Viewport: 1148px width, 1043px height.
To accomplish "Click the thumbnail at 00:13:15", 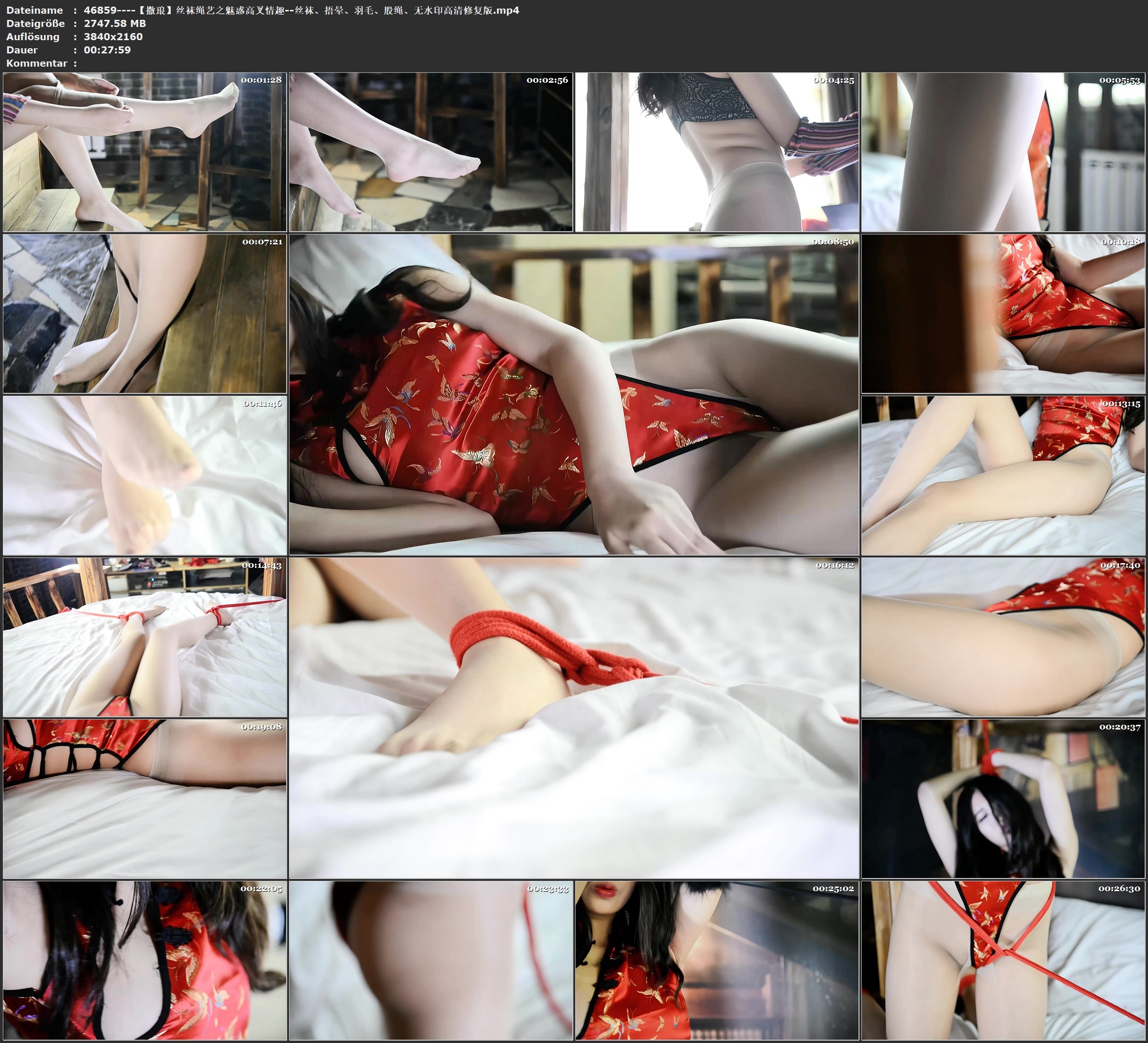I will [x=1003, y=475].
